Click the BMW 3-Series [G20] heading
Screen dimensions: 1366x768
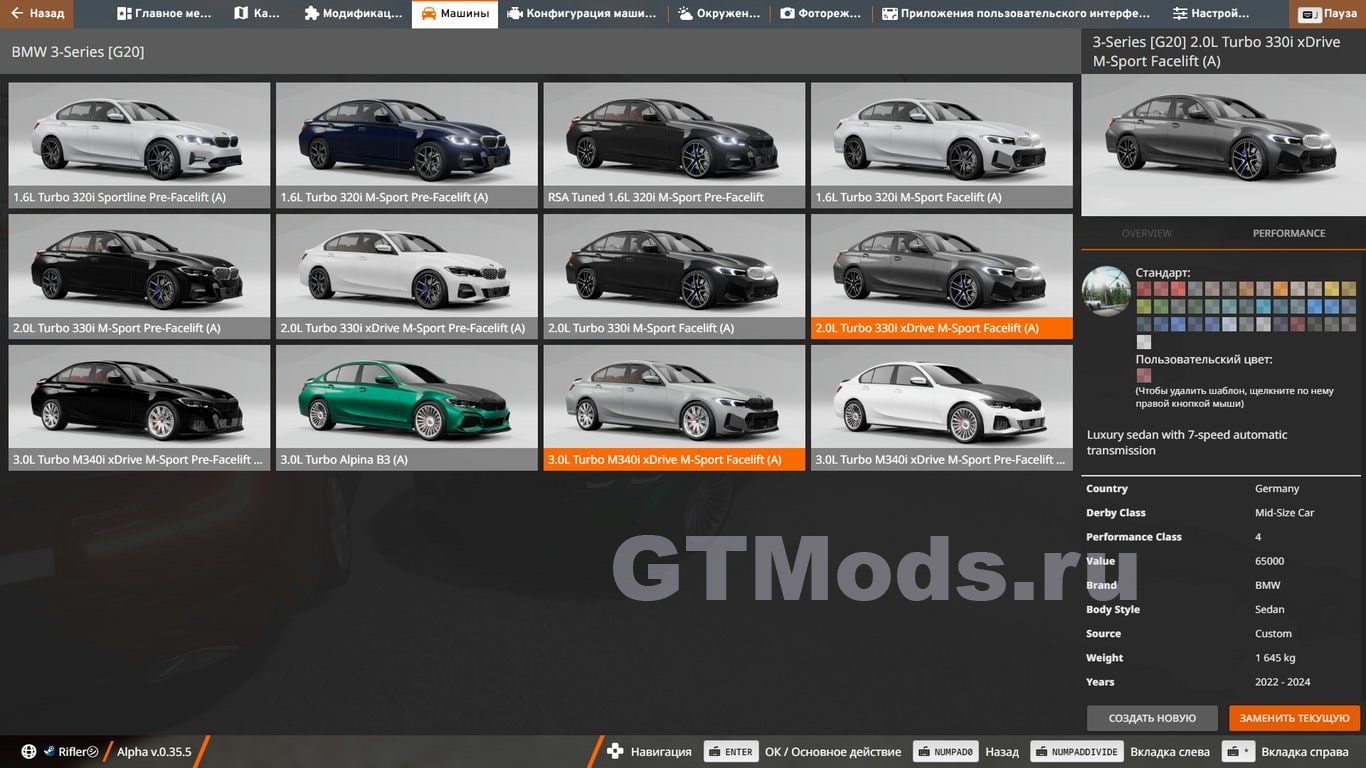coord(78,51)
